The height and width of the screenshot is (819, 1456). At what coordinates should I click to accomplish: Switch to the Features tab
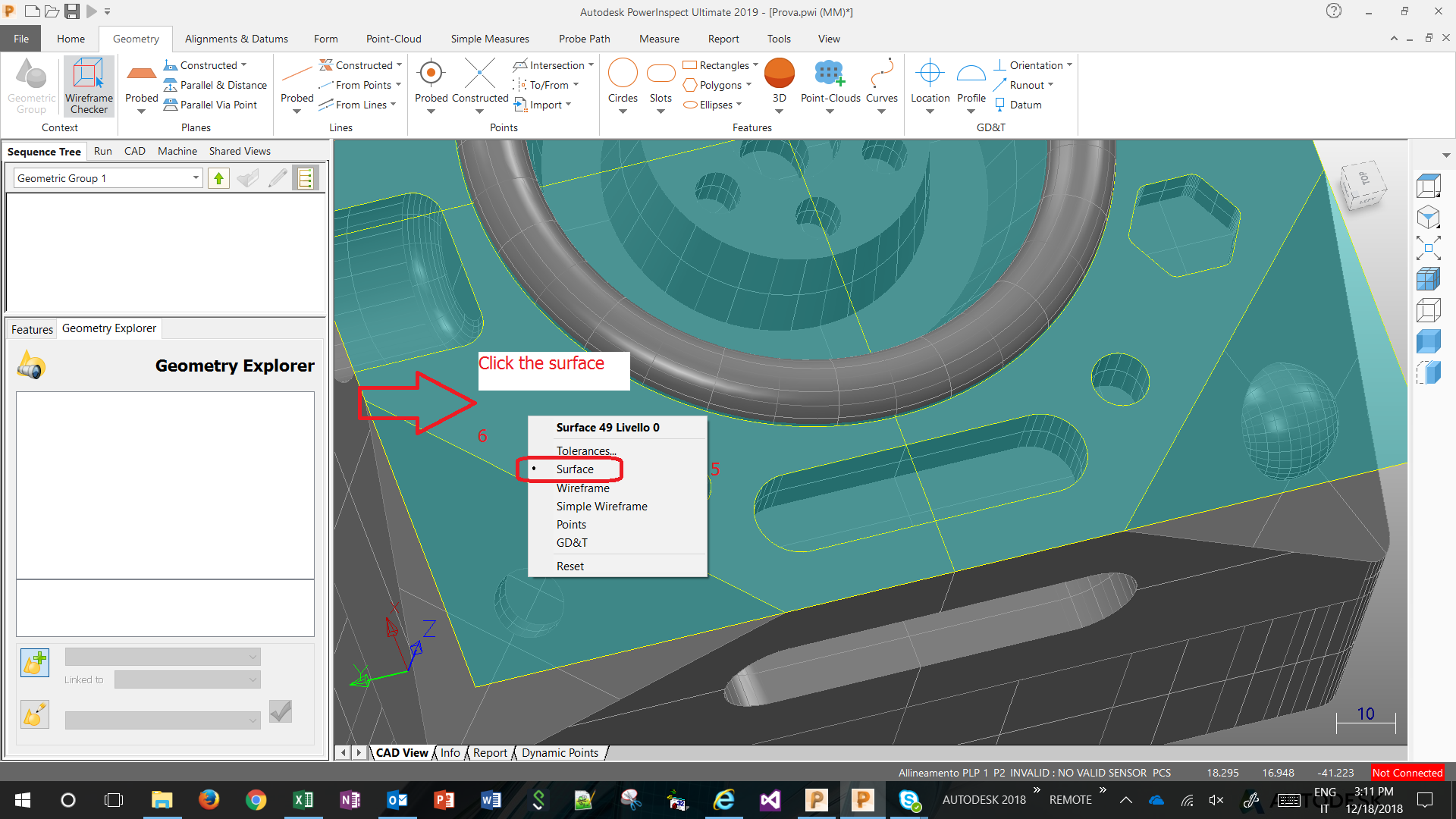click(31, 328)
